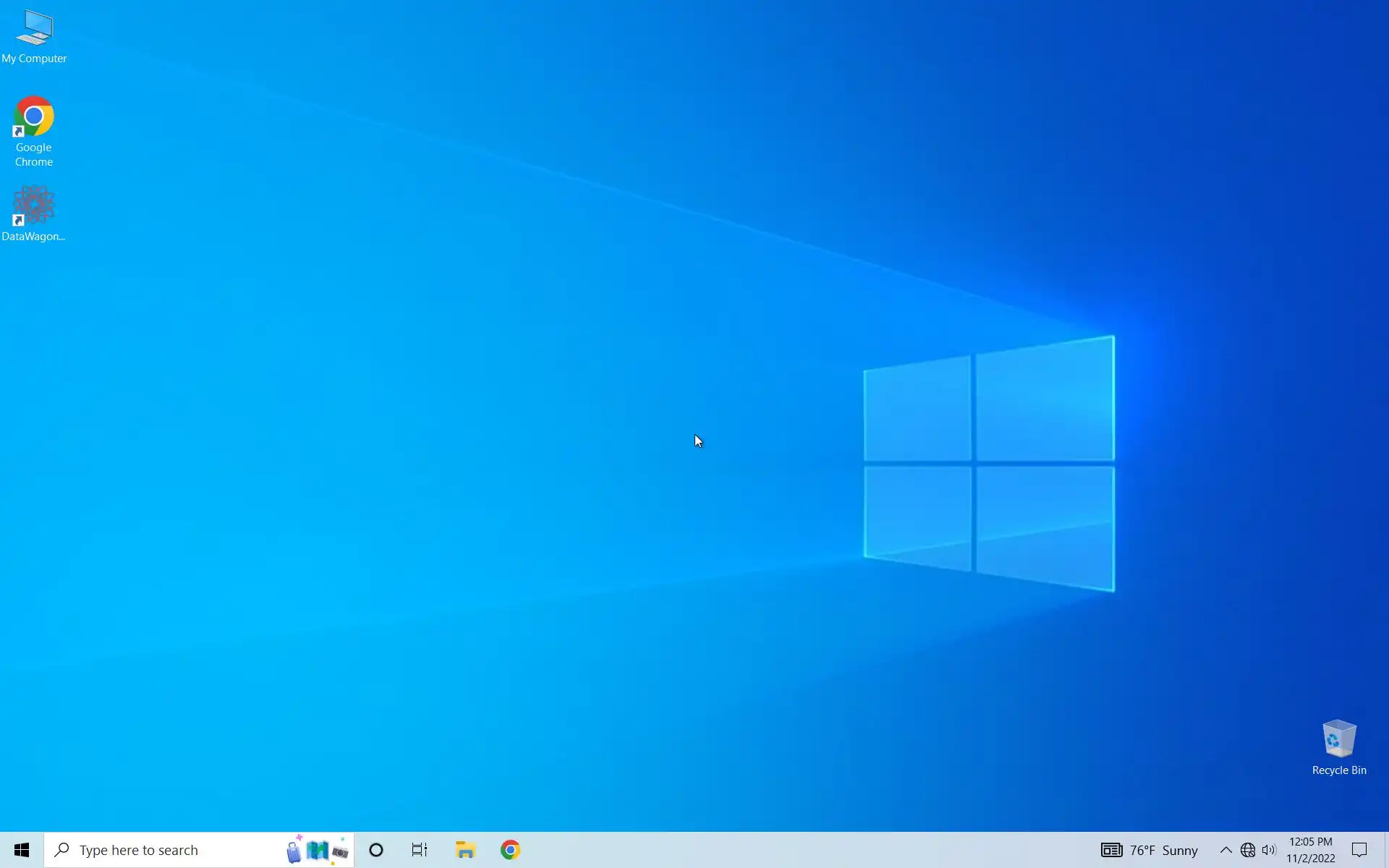Expand the hidden system tray icons chevron
Image resolution: width=1389 pixels, height=868 pixels.
pos(1226,850)
